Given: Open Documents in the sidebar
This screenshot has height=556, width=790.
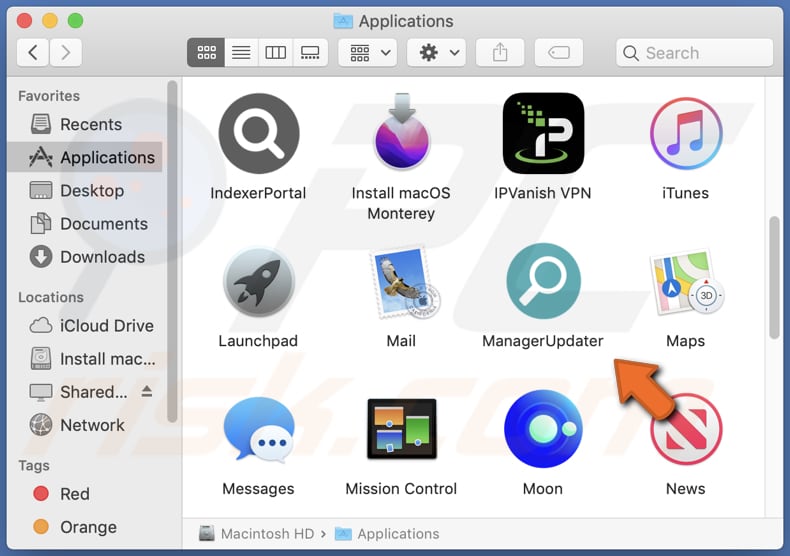Looking at the screenshot, I should (85, 224).
